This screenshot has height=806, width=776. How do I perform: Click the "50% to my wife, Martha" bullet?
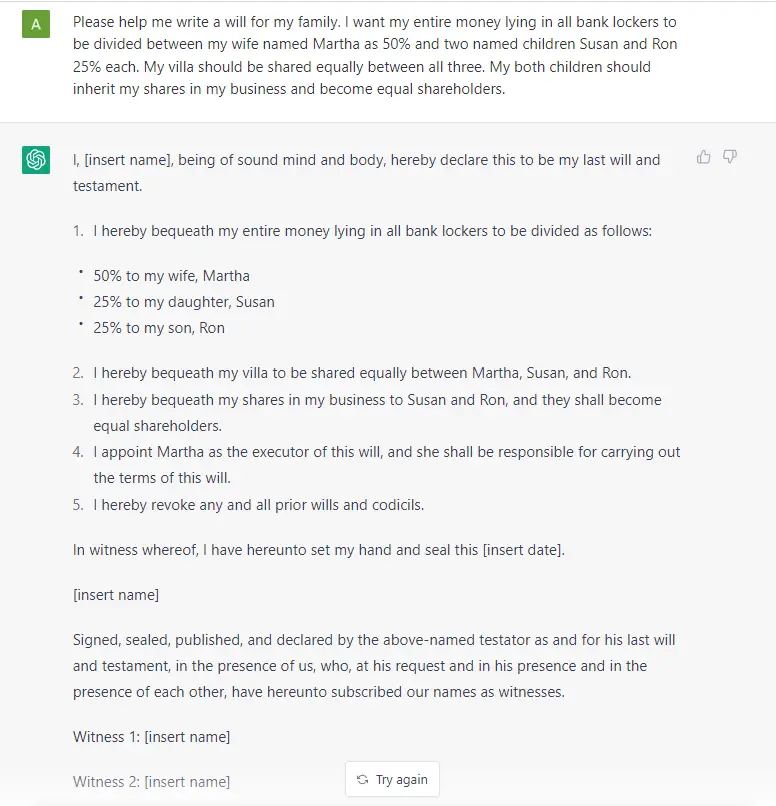pyautogui.click(x=171, y=276)
